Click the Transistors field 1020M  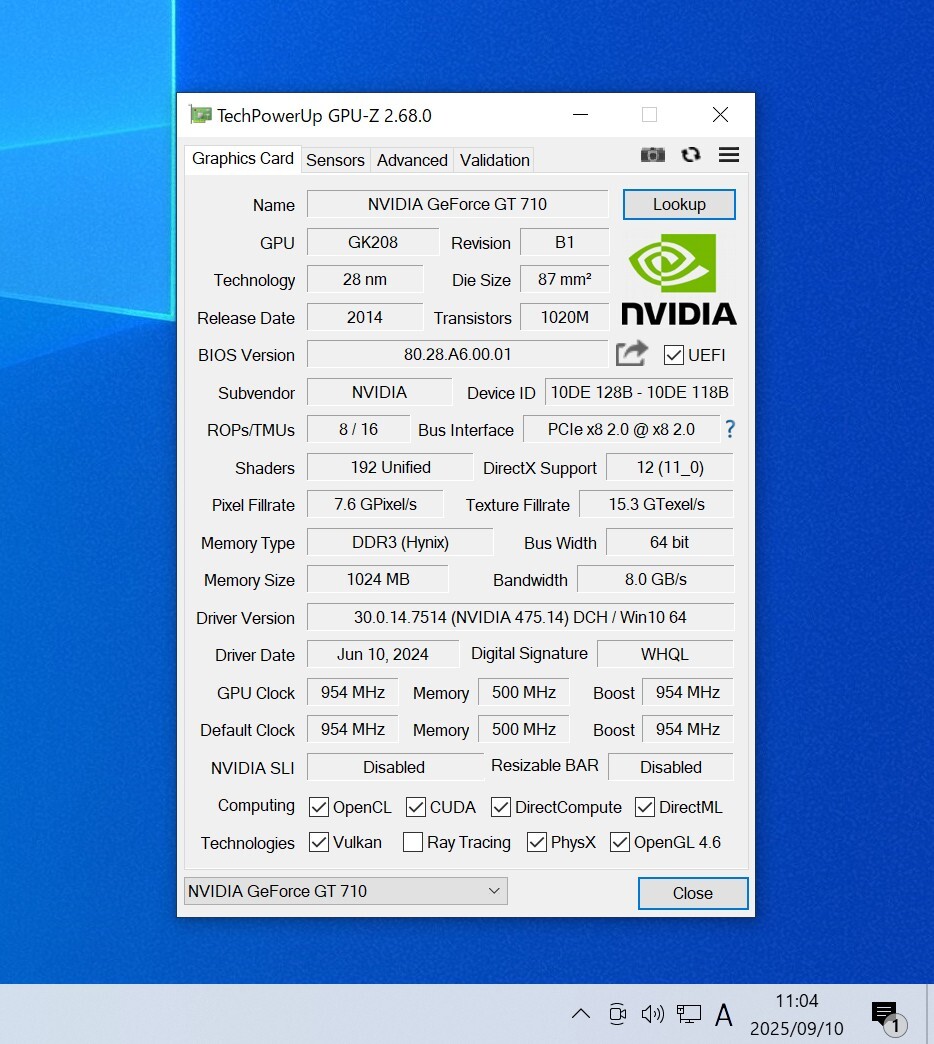point(565,317)
